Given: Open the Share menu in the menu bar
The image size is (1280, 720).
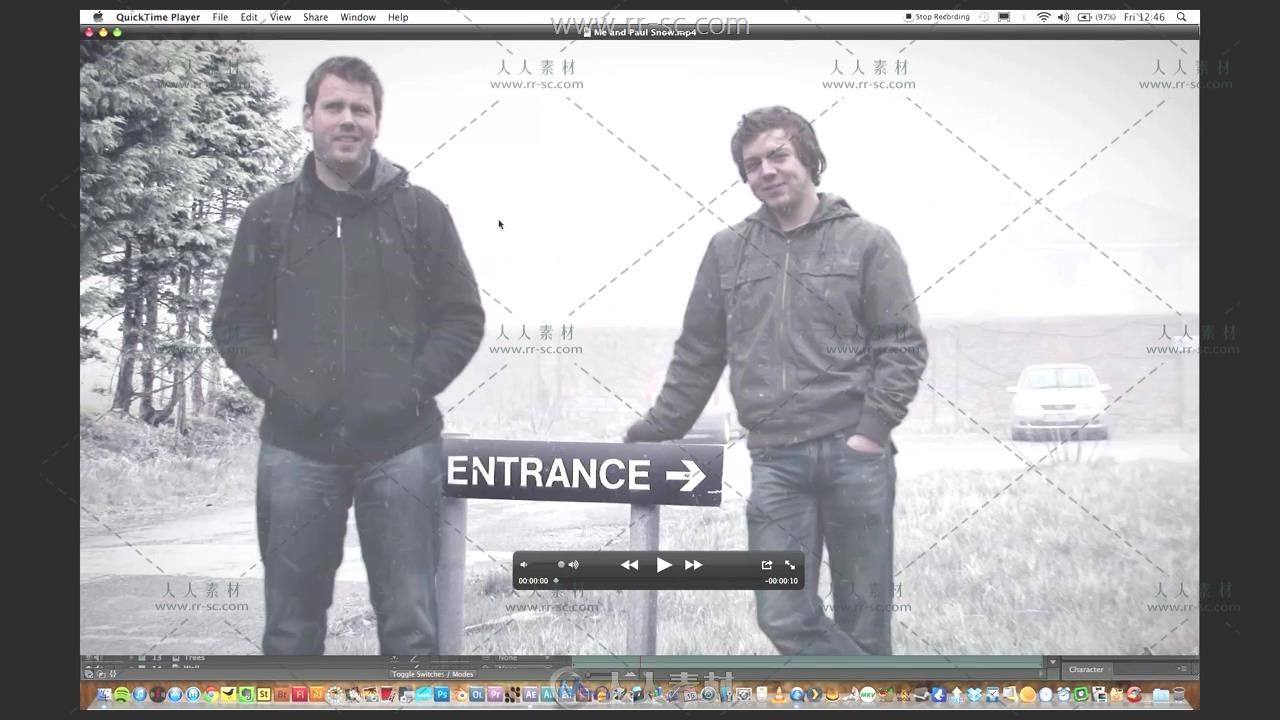Looking at the screenshot, I should [x=315, y=17].
